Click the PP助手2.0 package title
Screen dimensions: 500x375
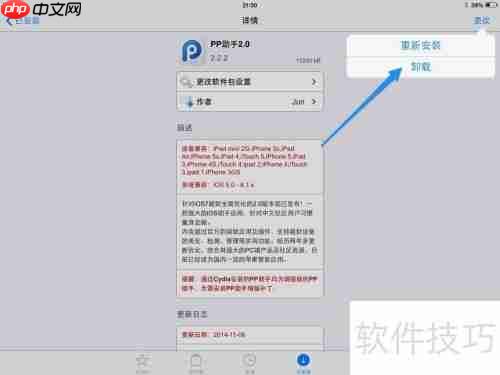tap(230, 44)
